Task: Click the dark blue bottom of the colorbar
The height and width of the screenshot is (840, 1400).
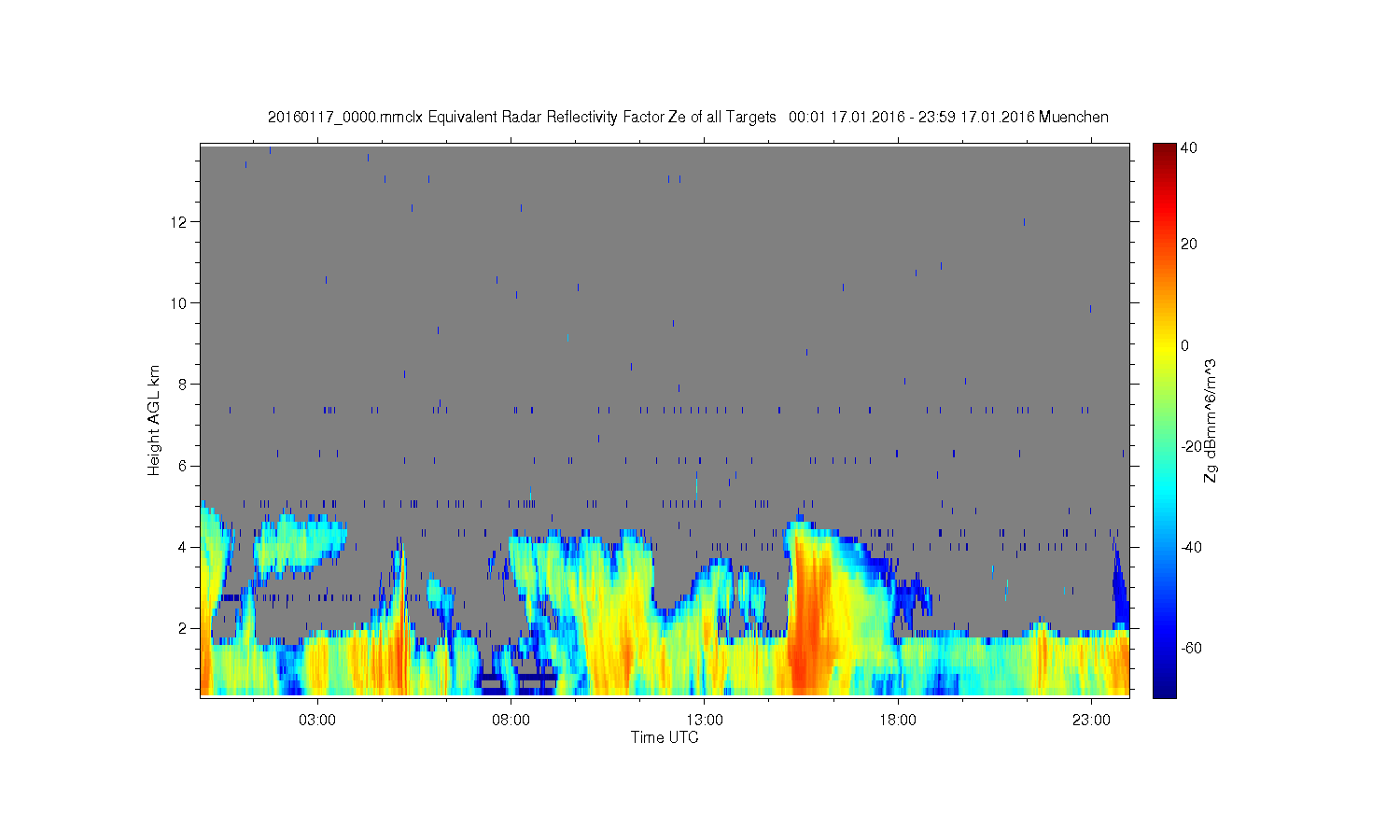Action: coord(1164,689)
